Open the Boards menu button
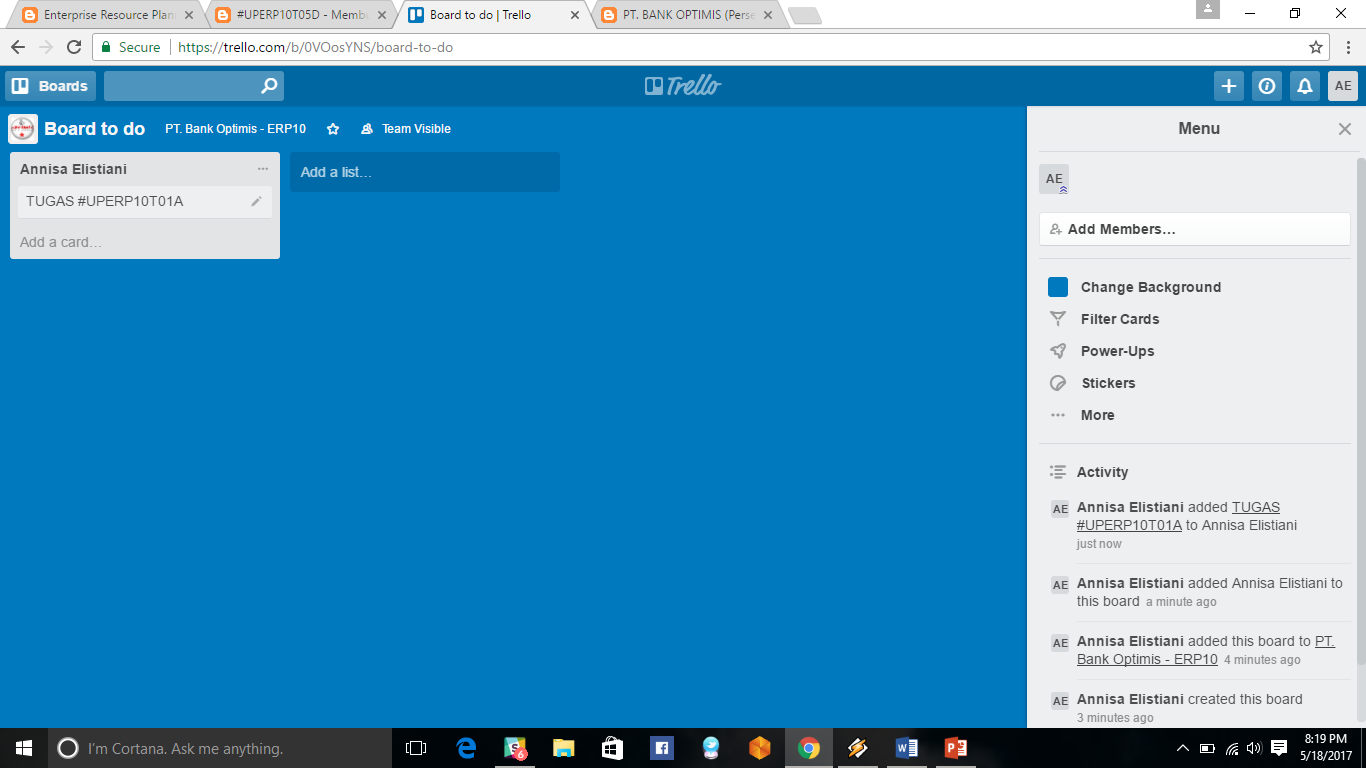The height and width of the screenshot is (768, 1366). (51, 86)
